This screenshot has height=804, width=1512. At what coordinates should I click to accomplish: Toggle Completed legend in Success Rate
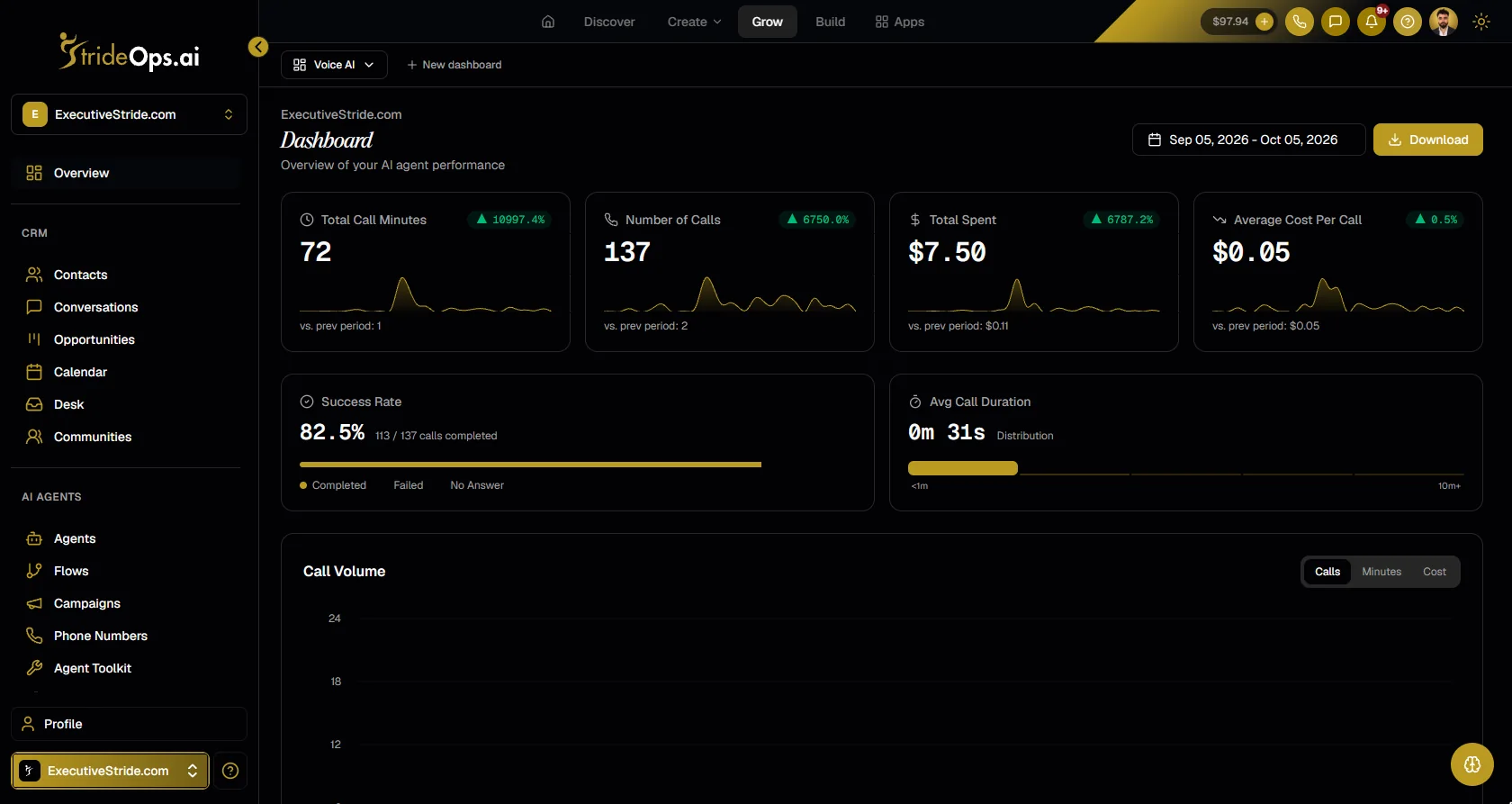pyautogui.click(x=333, y=485)
